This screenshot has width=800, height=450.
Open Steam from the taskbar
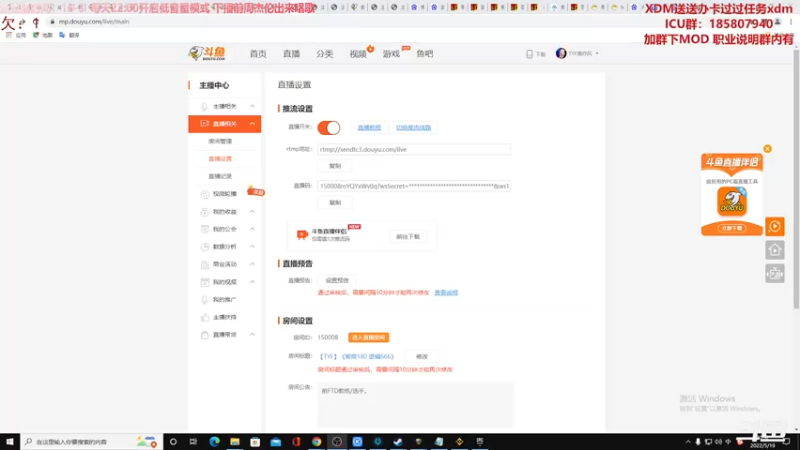398,441
